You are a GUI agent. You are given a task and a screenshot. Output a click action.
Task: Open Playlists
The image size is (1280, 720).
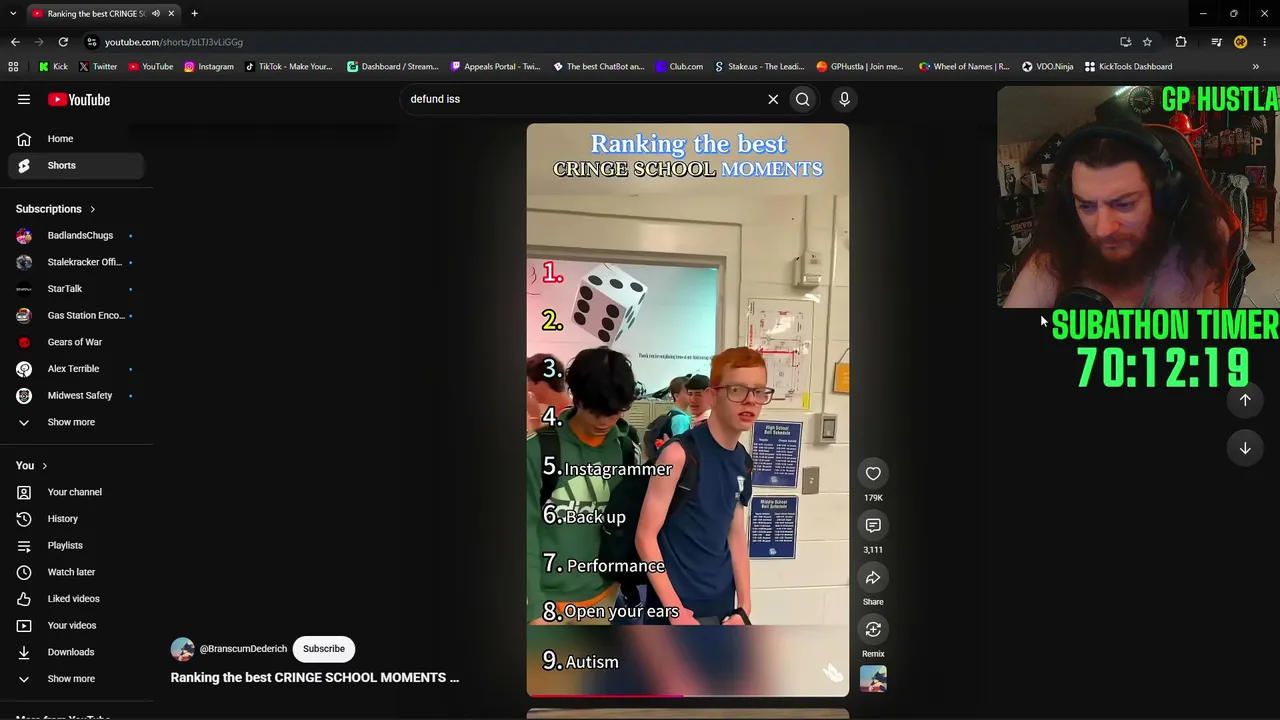click(76, 545)
